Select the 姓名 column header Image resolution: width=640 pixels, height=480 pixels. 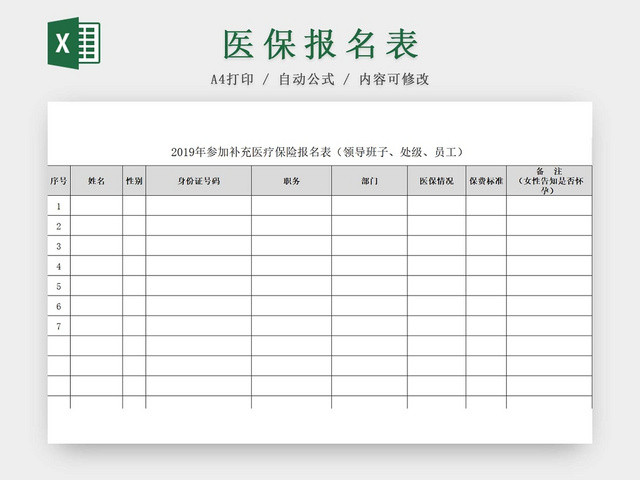pyautogui.click(x=96, y=180)
